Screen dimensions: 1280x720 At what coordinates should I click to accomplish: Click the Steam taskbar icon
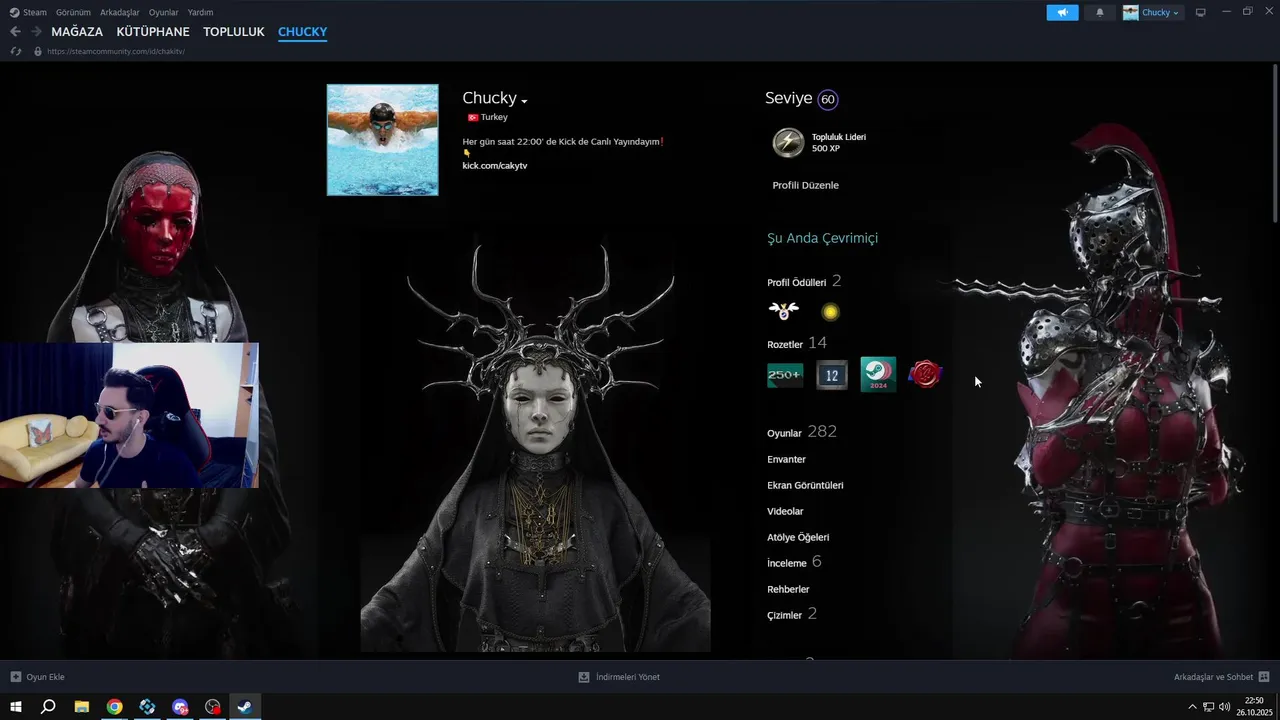coord(245,706)
